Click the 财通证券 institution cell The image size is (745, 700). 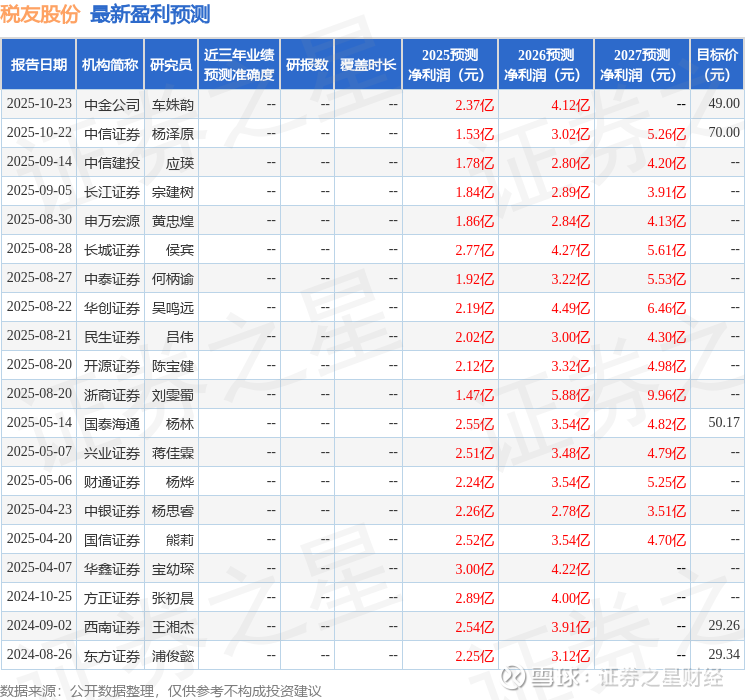click(x=112, y=482)
